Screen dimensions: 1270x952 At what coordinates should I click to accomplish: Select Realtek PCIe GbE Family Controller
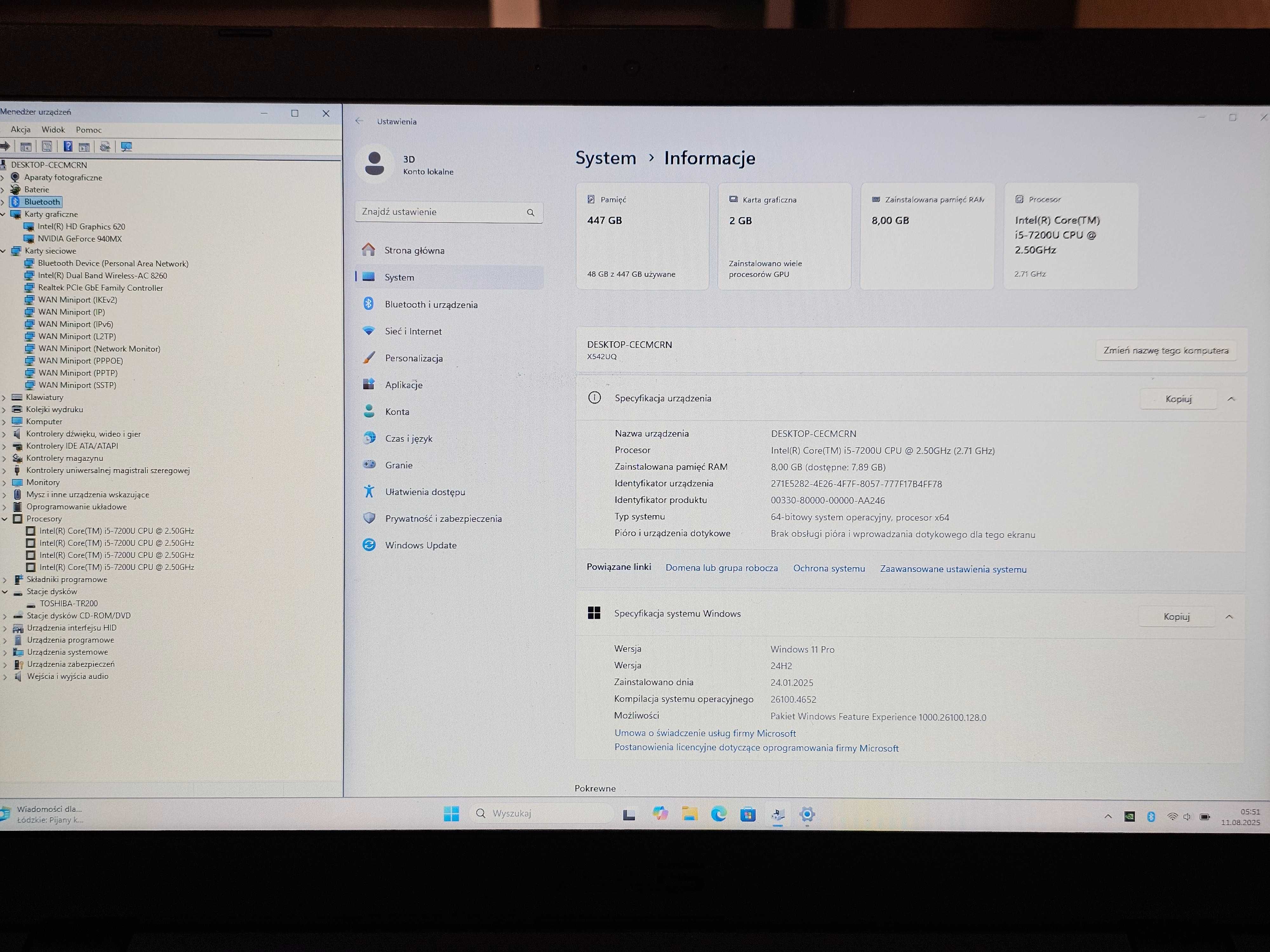coord(100,288)
